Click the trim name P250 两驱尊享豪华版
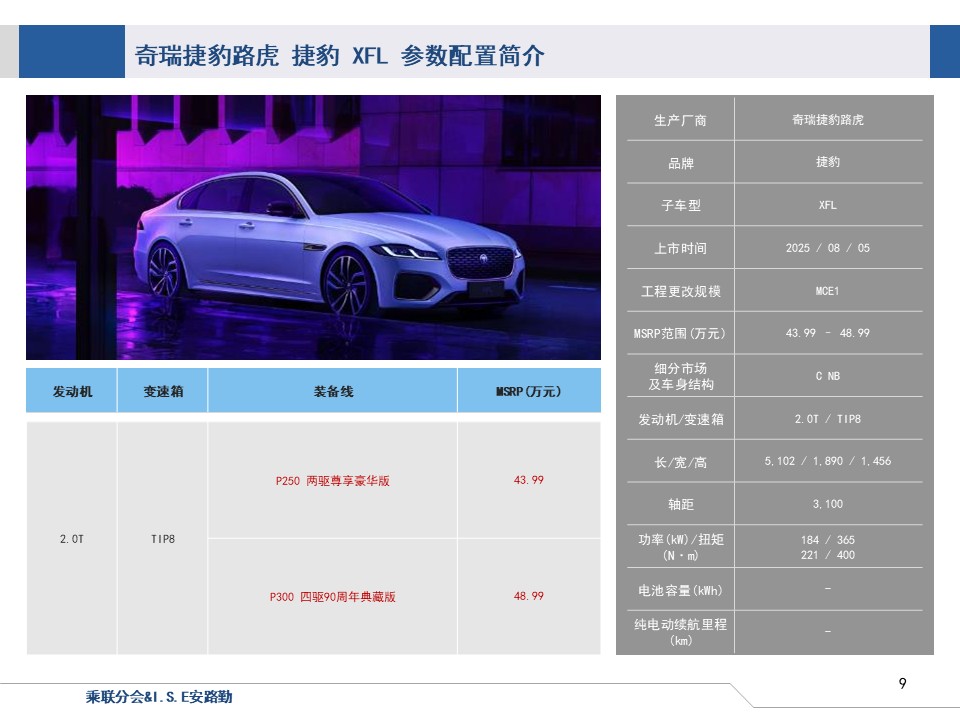This screenshot has width=960, height=720. pyautogui.click(x=332, y=481)
